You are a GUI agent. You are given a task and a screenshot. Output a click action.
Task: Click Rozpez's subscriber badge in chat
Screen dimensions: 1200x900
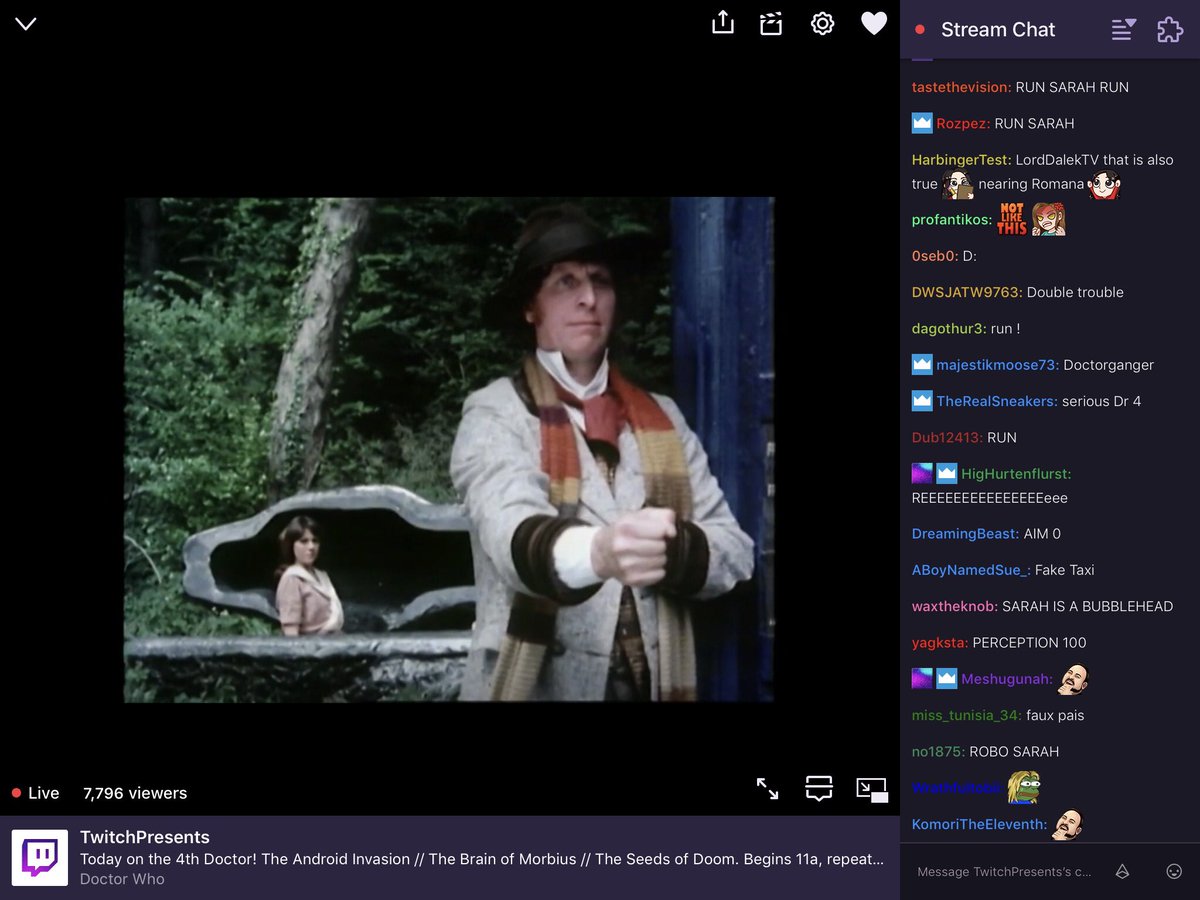pos(921,123)
